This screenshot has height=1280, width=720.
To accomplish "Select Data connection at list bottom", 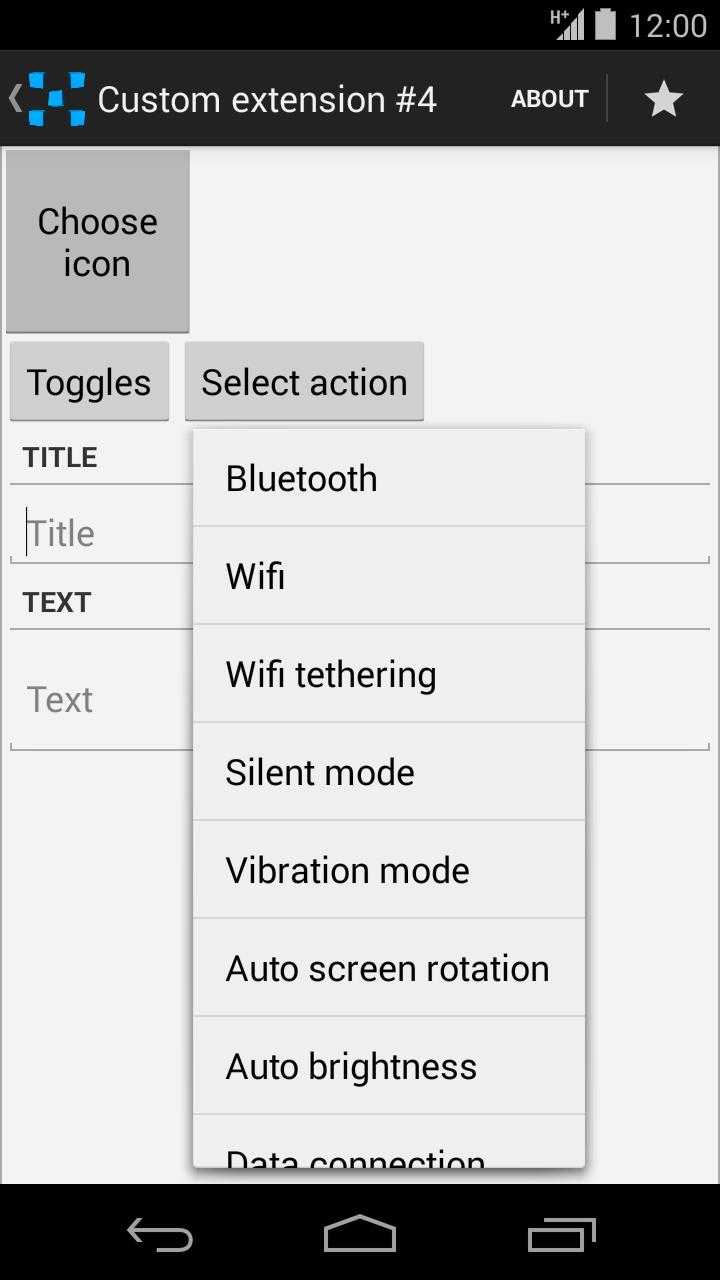I will (x=388, y=1155).
